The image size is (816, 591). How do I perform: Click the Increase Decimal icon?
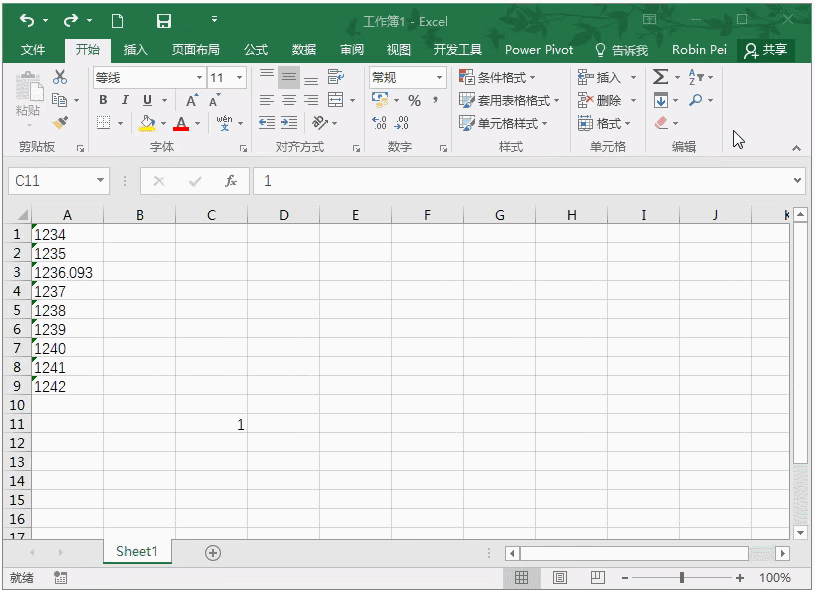click(x=379, y=123)
